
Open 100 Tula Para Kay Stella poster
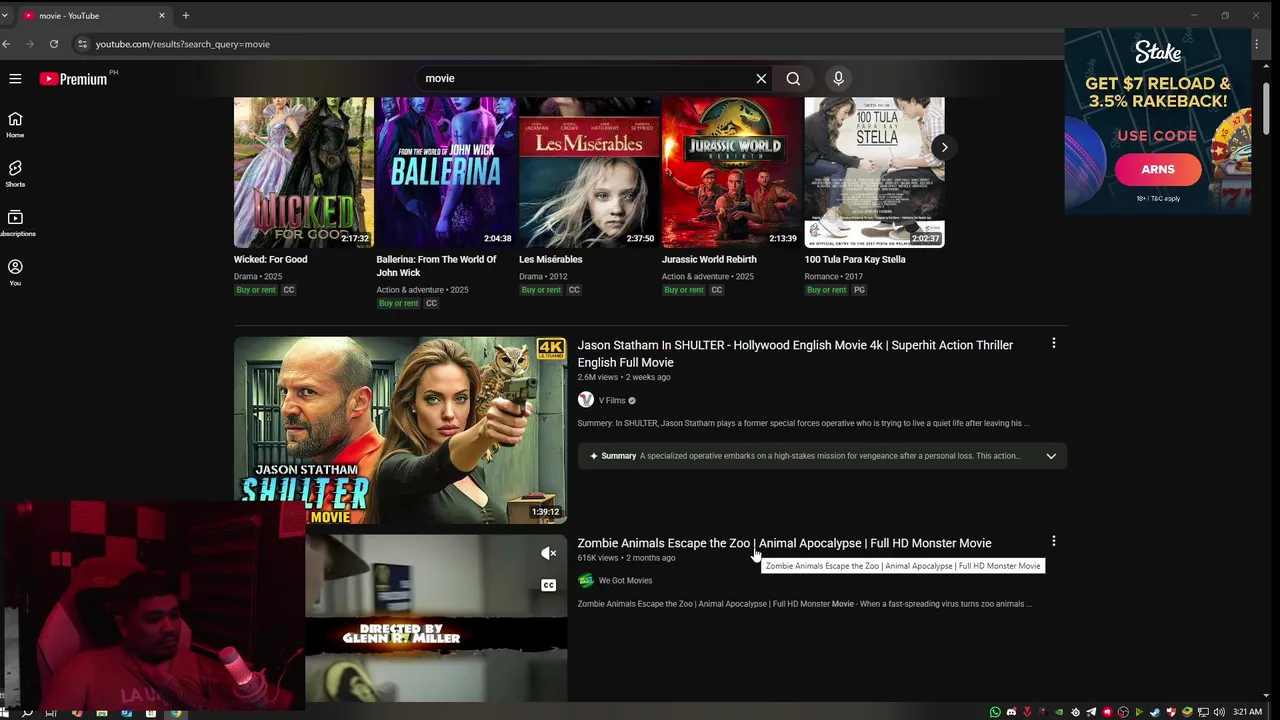(x=874, y=172)
